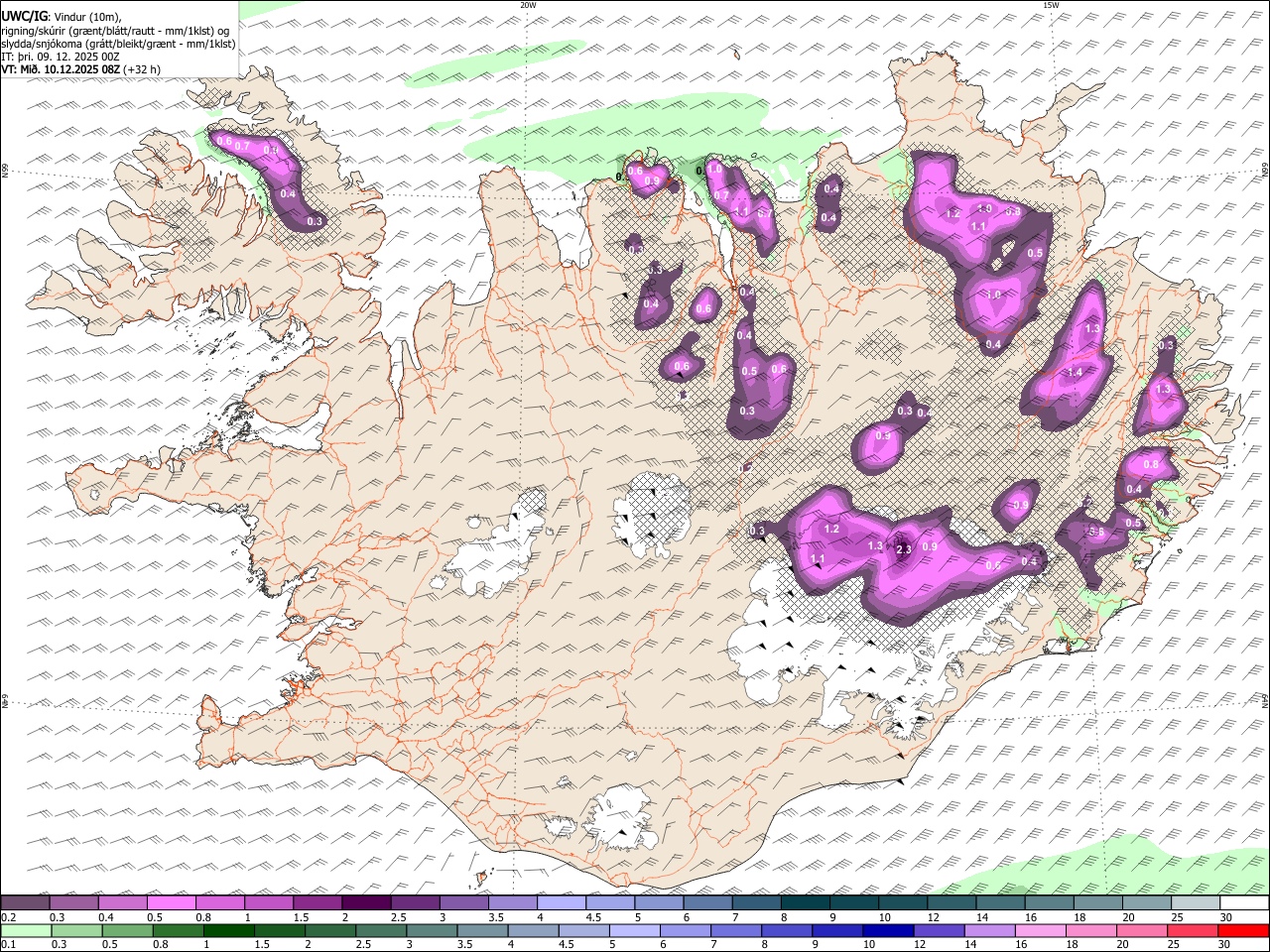
Task: Pick the pale green lower swatch starting at 0.1
Action: click(26, 931)
